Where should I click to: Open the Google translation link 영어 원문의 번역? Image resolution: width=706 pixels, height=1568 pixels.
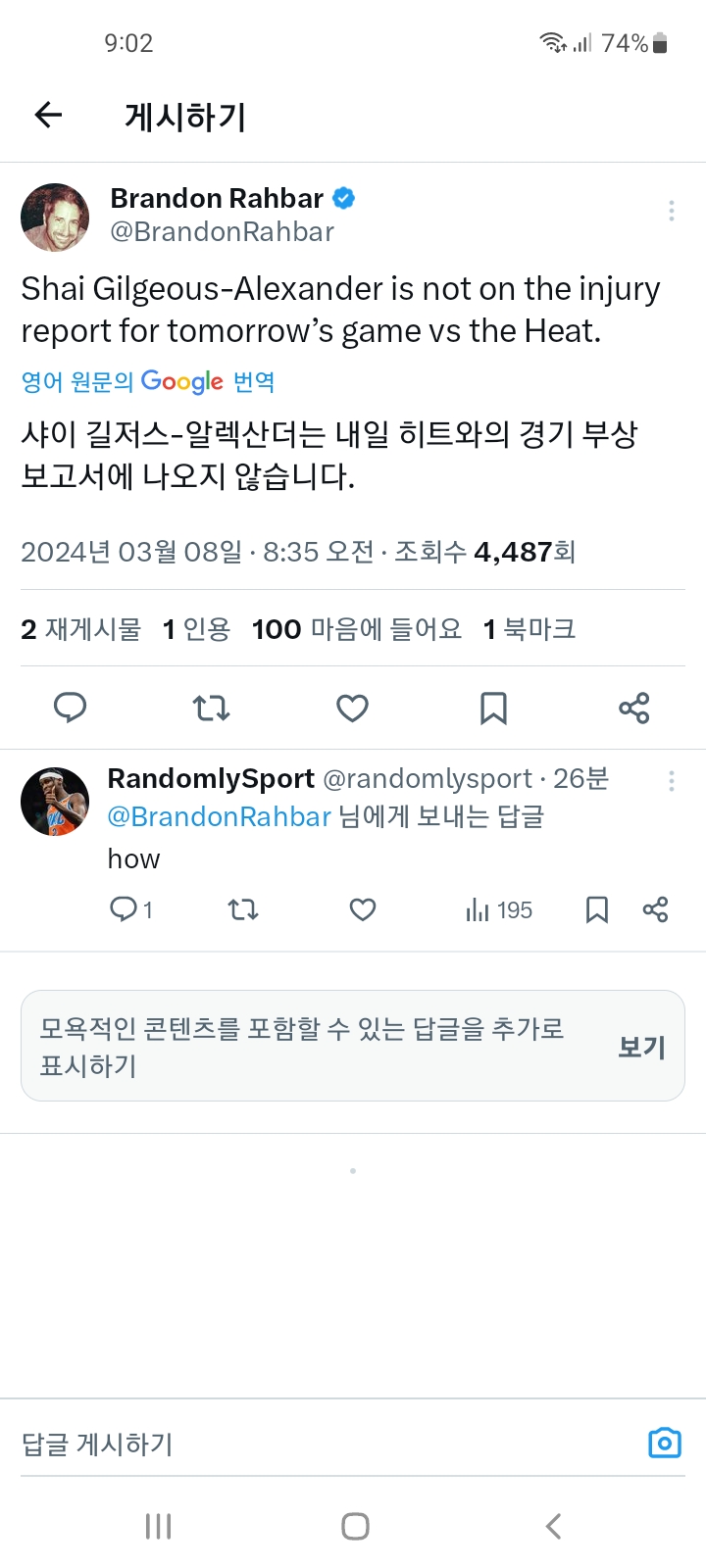click(148, 381)
